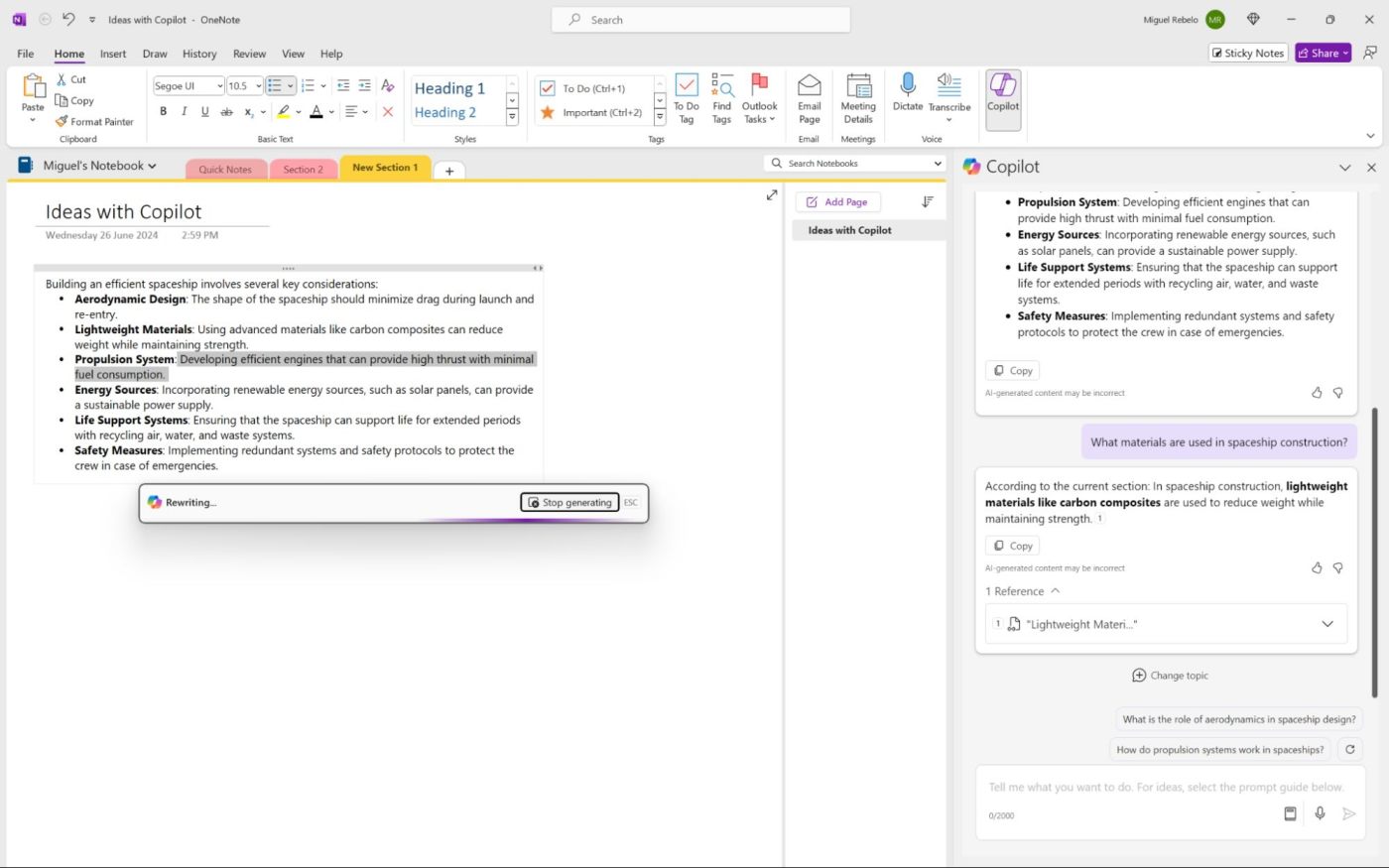The image size is (1389, 868).
Task: Open the Segoe UI font dropdown
Action: pos(219,86)
